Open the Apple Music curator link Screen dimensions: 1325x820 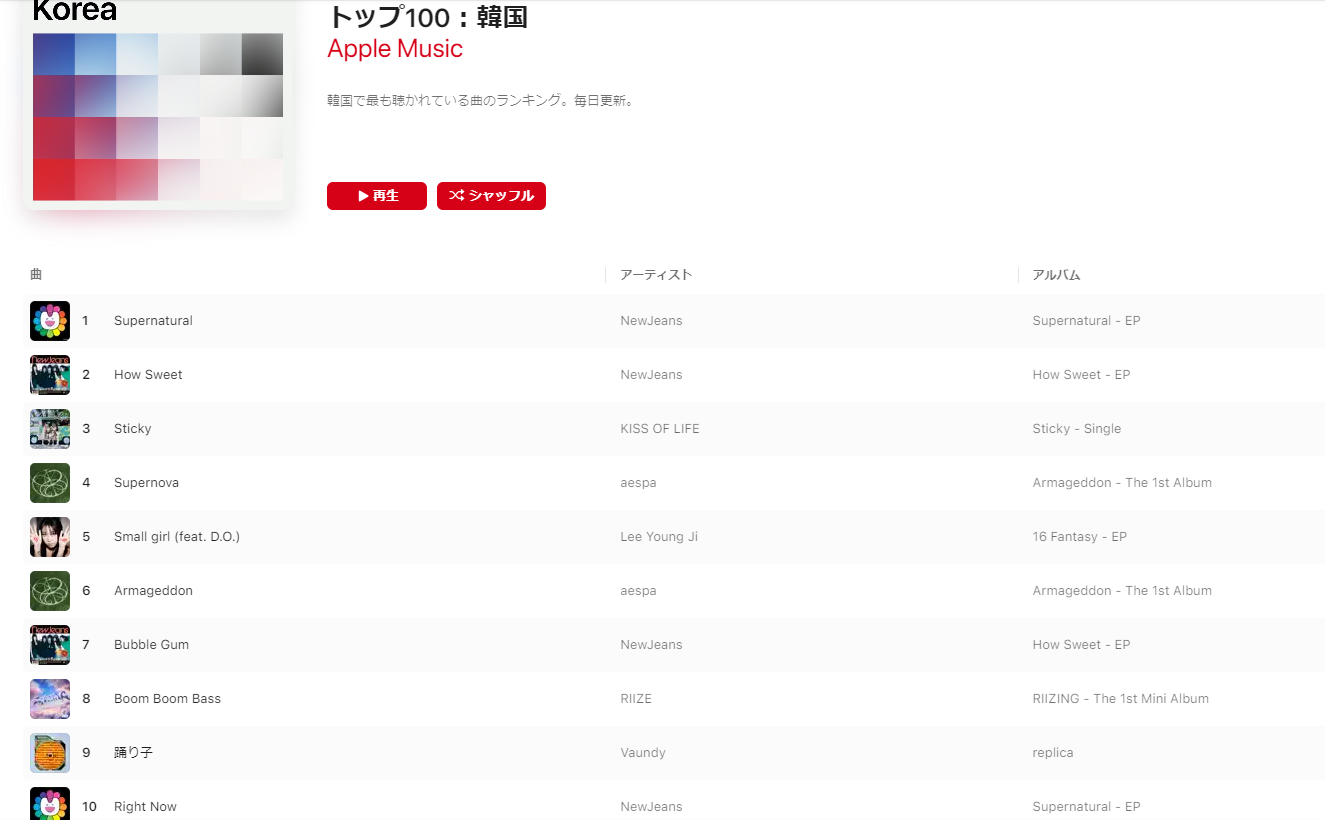[395, 49]
